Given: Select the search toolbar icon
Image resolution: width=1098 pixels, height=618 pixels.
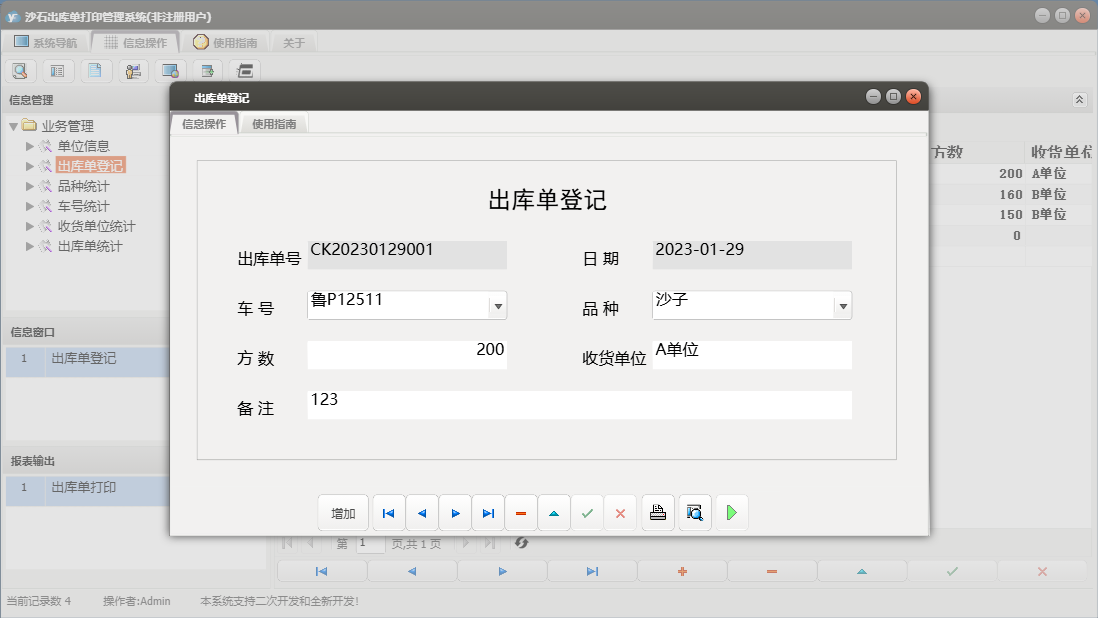Looking at the screenshot, I should pyautogui.click(x=20, y=70).
